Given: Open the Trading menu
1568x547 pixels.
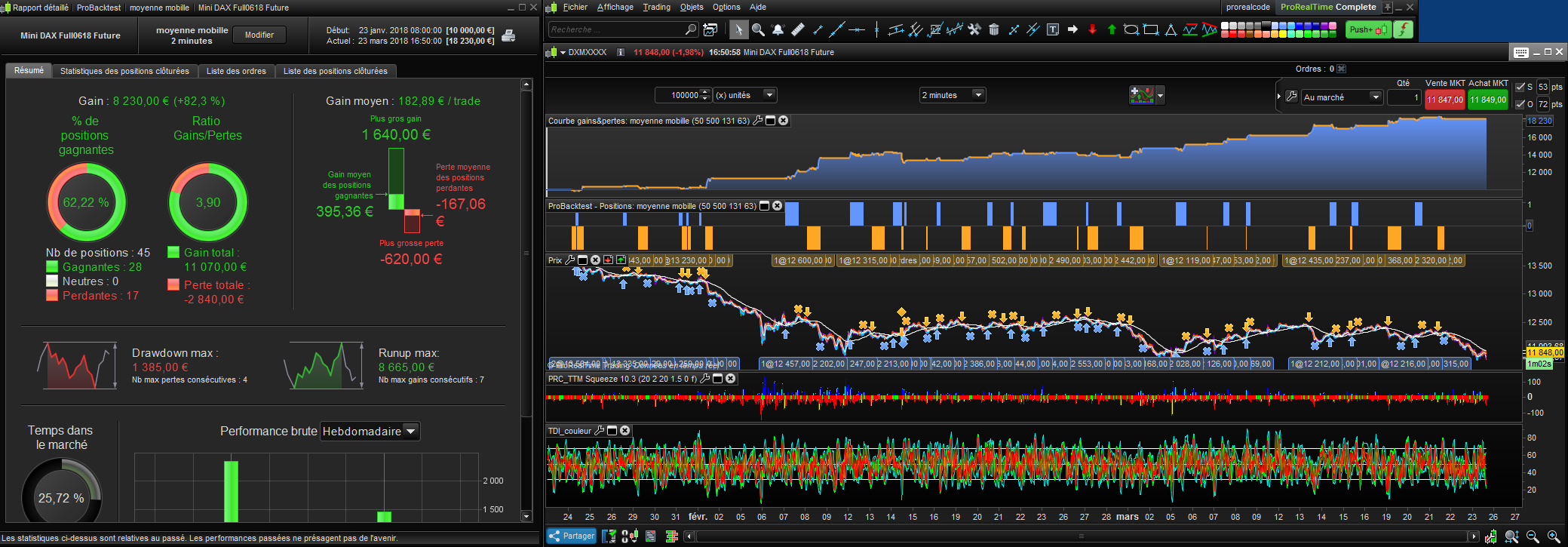Looking at the screenshot, I should pos(656,7).
